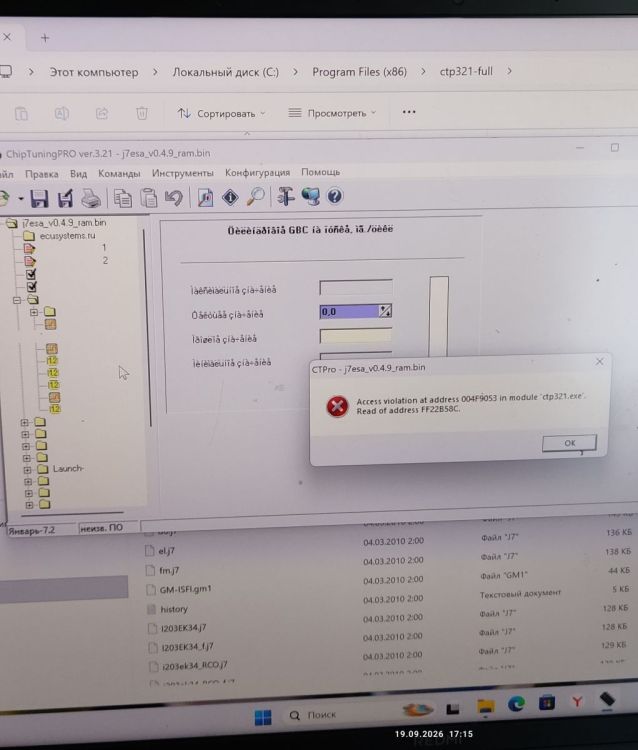
Task: Click the Save floppy disk toolbar icon
Action: 39,198
